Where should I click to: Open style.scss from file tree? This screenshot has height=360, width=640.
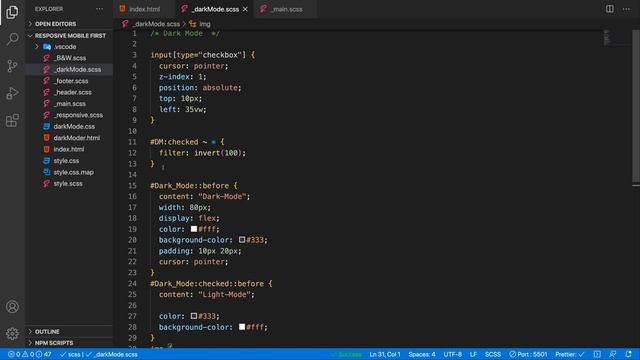(69, 184)
